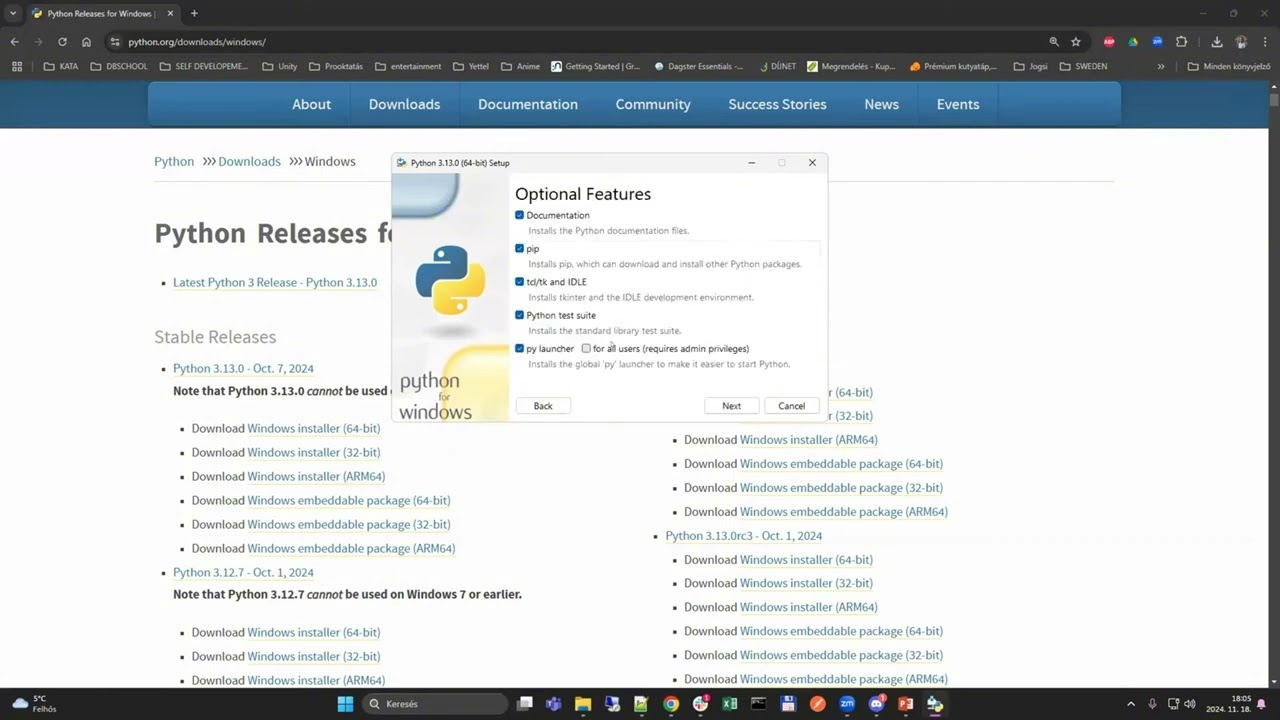Toggle the Python test suite checkbox

click(x=519, y=315)
